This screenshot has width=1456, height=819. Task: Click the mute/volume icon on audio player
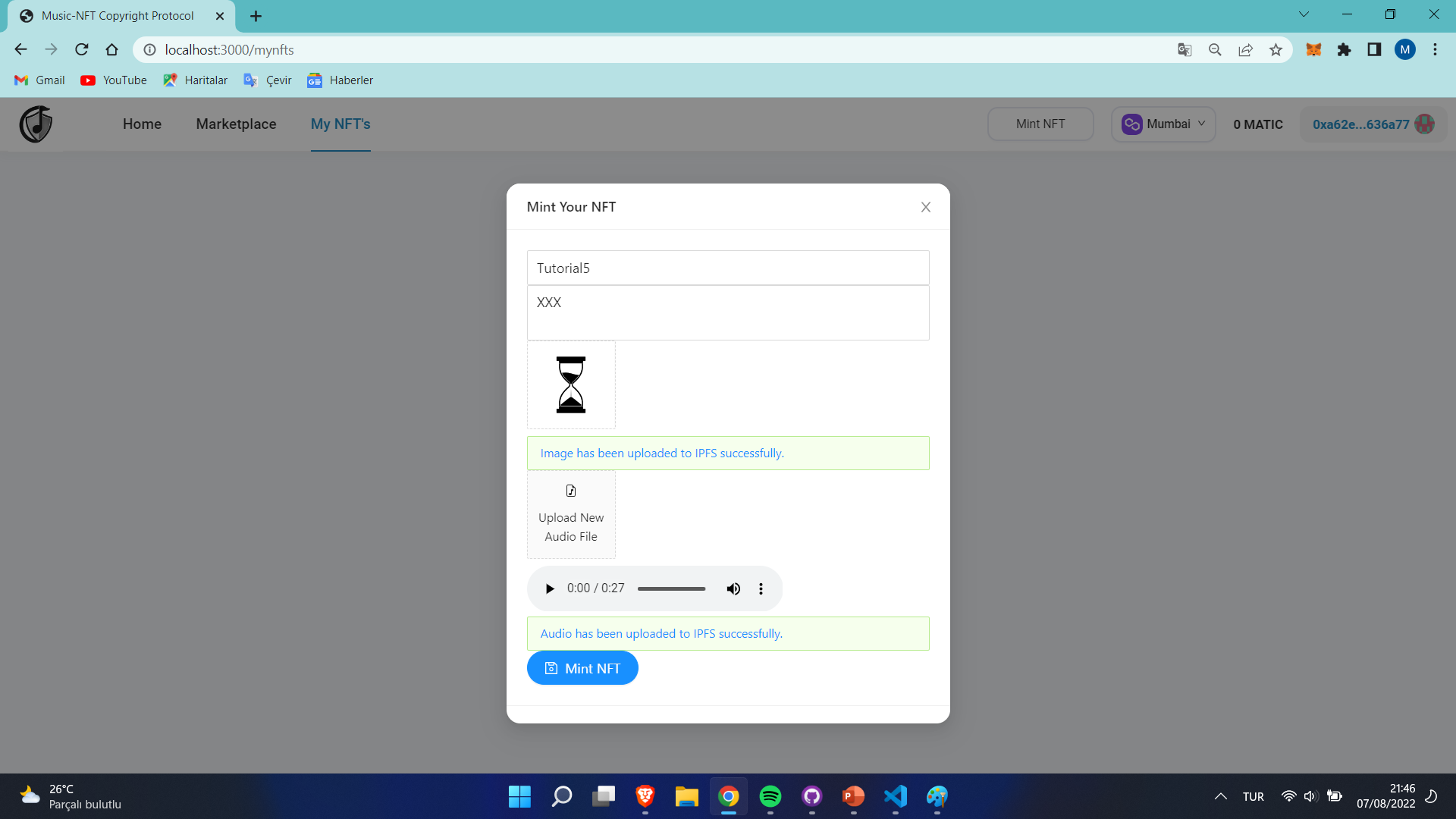tap(733, 588)
